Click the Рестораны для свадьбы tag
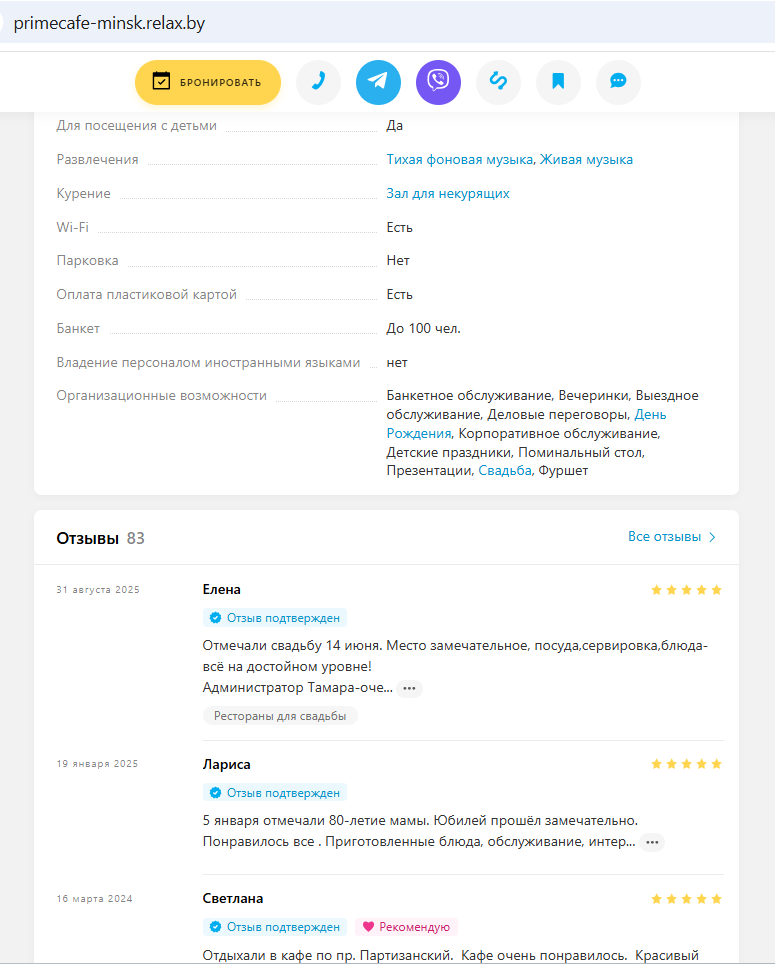The height and width of the screenshot is (964, 775). [280, 716]
